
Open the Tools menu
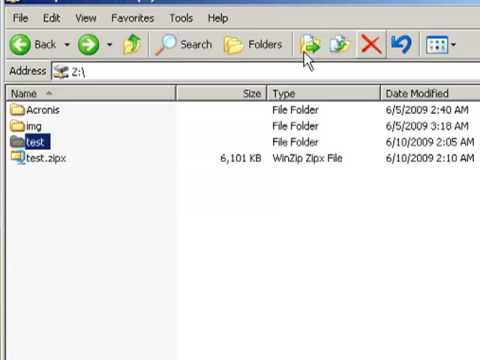tap(181, 18)
